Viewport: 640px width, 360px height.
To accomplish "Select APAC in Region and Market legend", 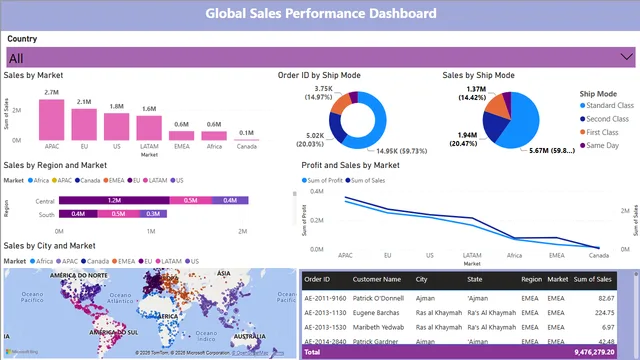I will (x=62, y=180).
